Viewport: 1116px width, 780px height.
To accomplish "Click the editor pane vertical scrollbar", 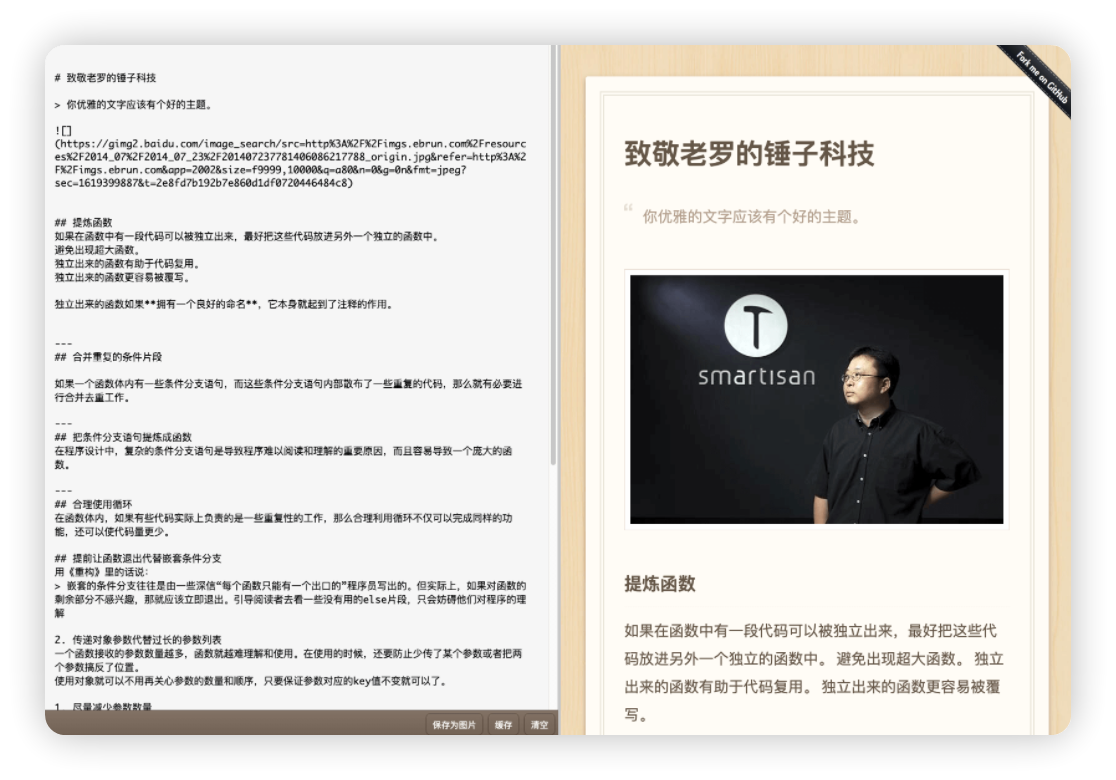I will pos(553,256).
